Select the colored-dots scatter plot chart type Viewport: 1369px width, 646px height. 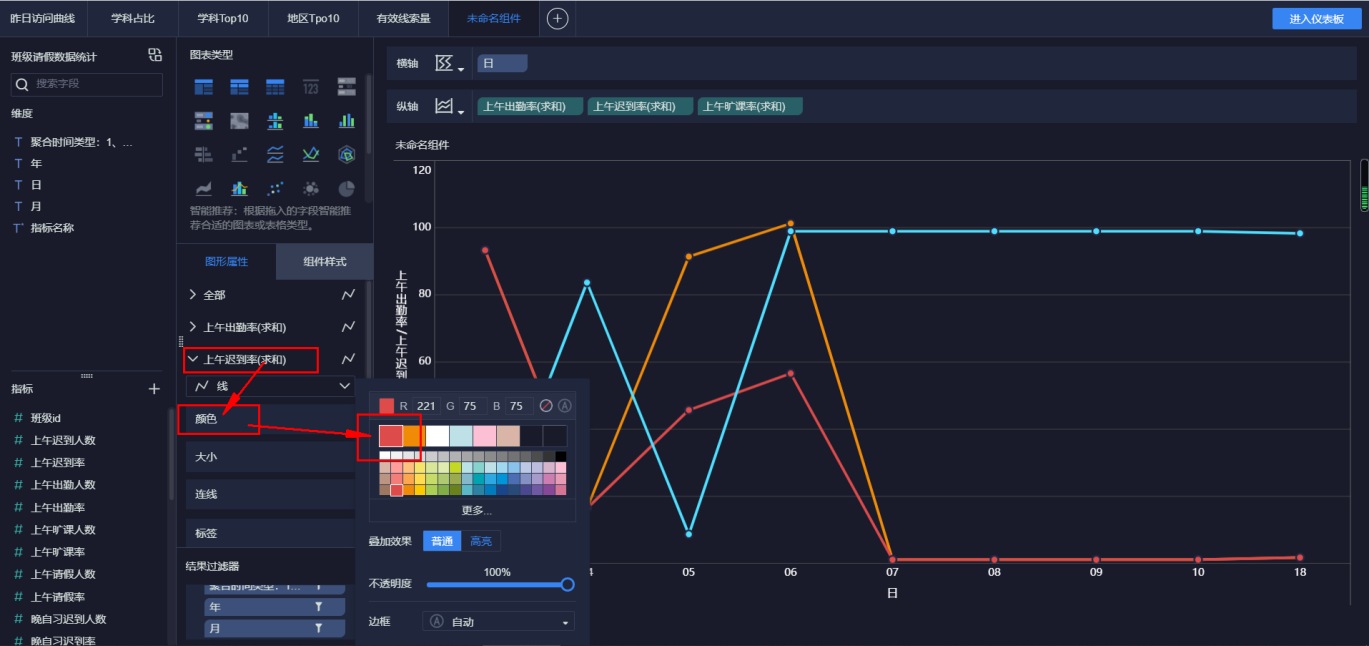pos(275,188)
